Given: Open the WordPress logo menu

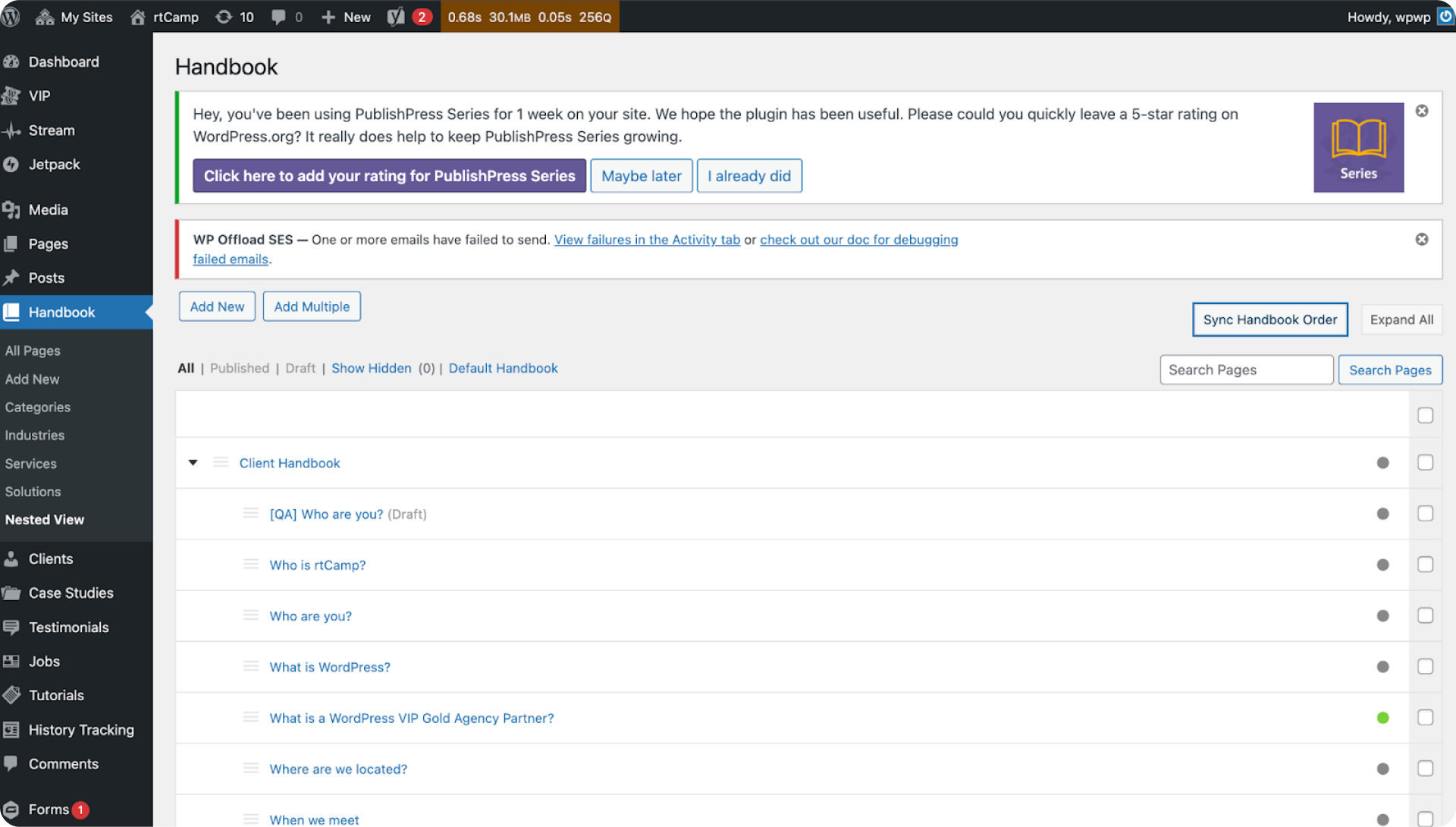Looking at the screenshot, I should point(11,17).
